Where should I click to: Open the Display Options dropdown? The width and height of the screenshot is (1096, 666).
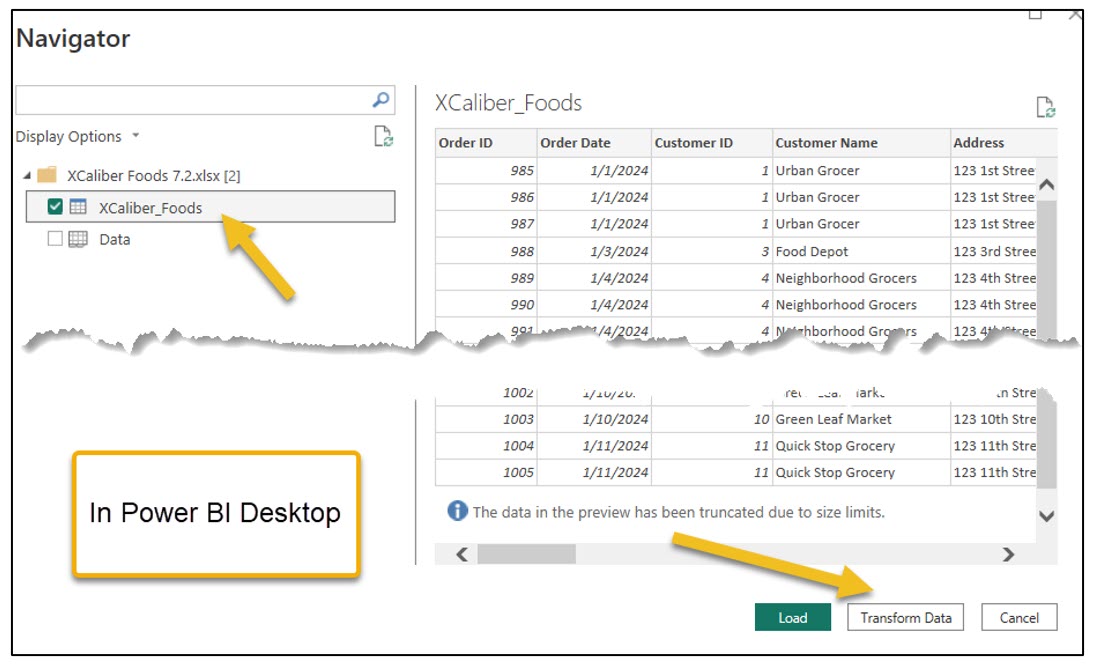[78, 136]
